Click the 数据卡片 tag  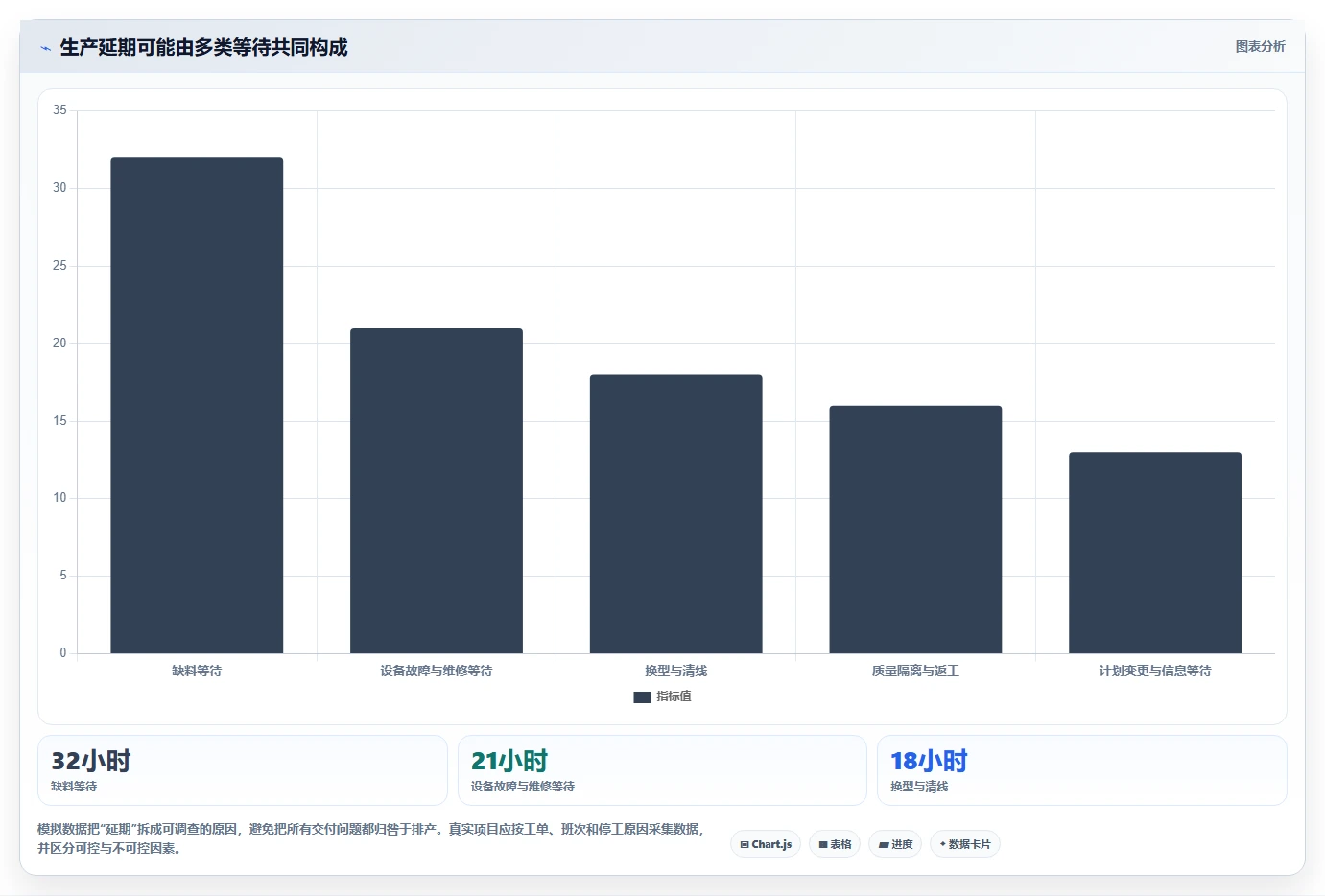965,844
